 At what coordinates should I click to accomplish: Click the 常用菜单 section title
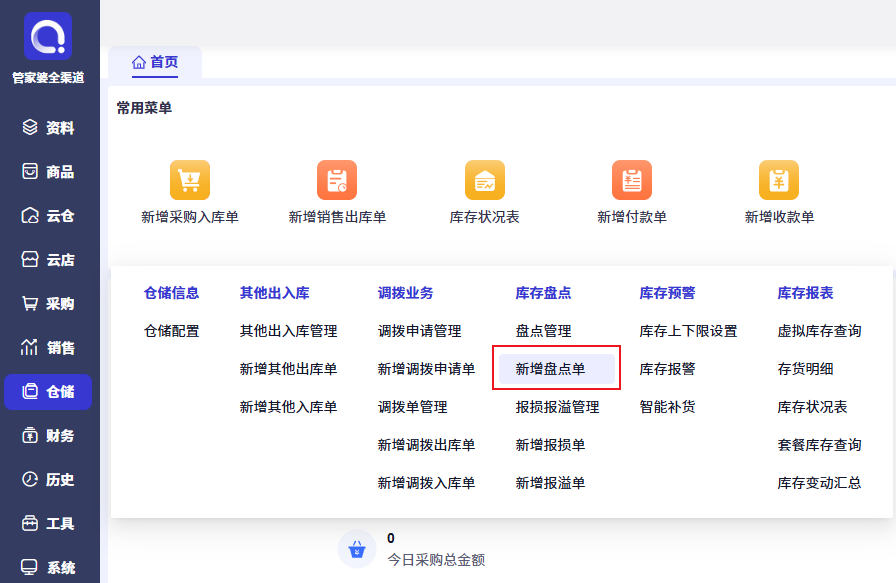144,108
